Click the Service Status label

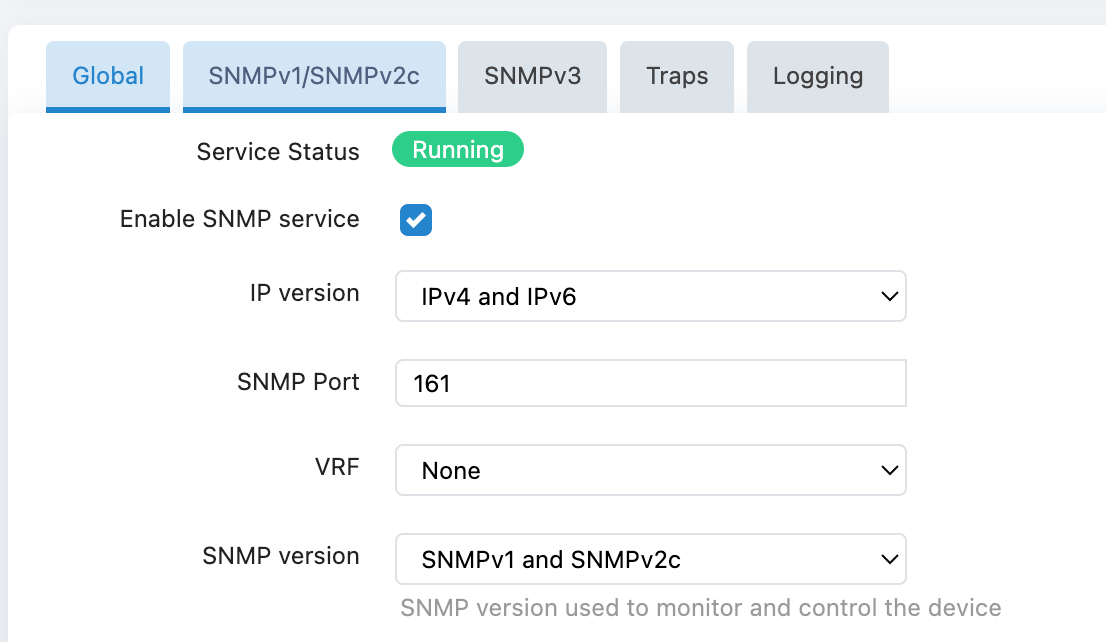278,152
